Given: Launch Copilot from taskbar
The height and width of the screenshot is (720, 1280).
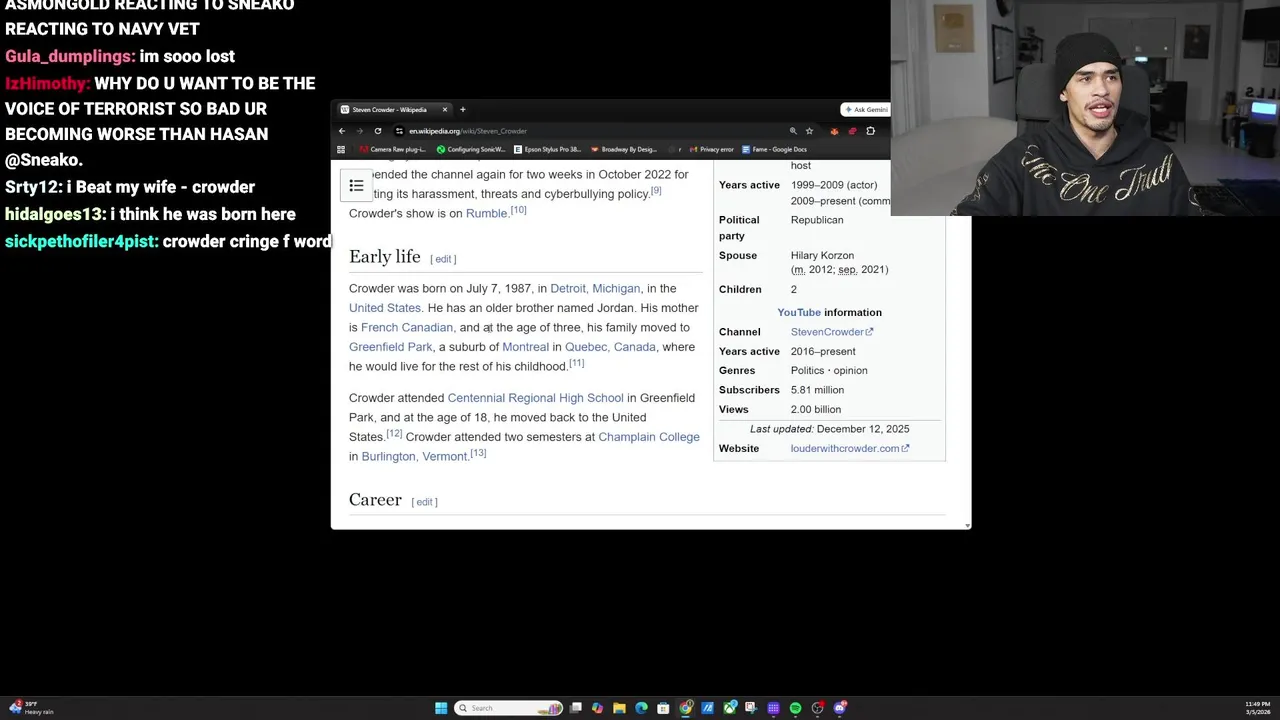Looking at the screenshot, I should click(x=597, y=708).
